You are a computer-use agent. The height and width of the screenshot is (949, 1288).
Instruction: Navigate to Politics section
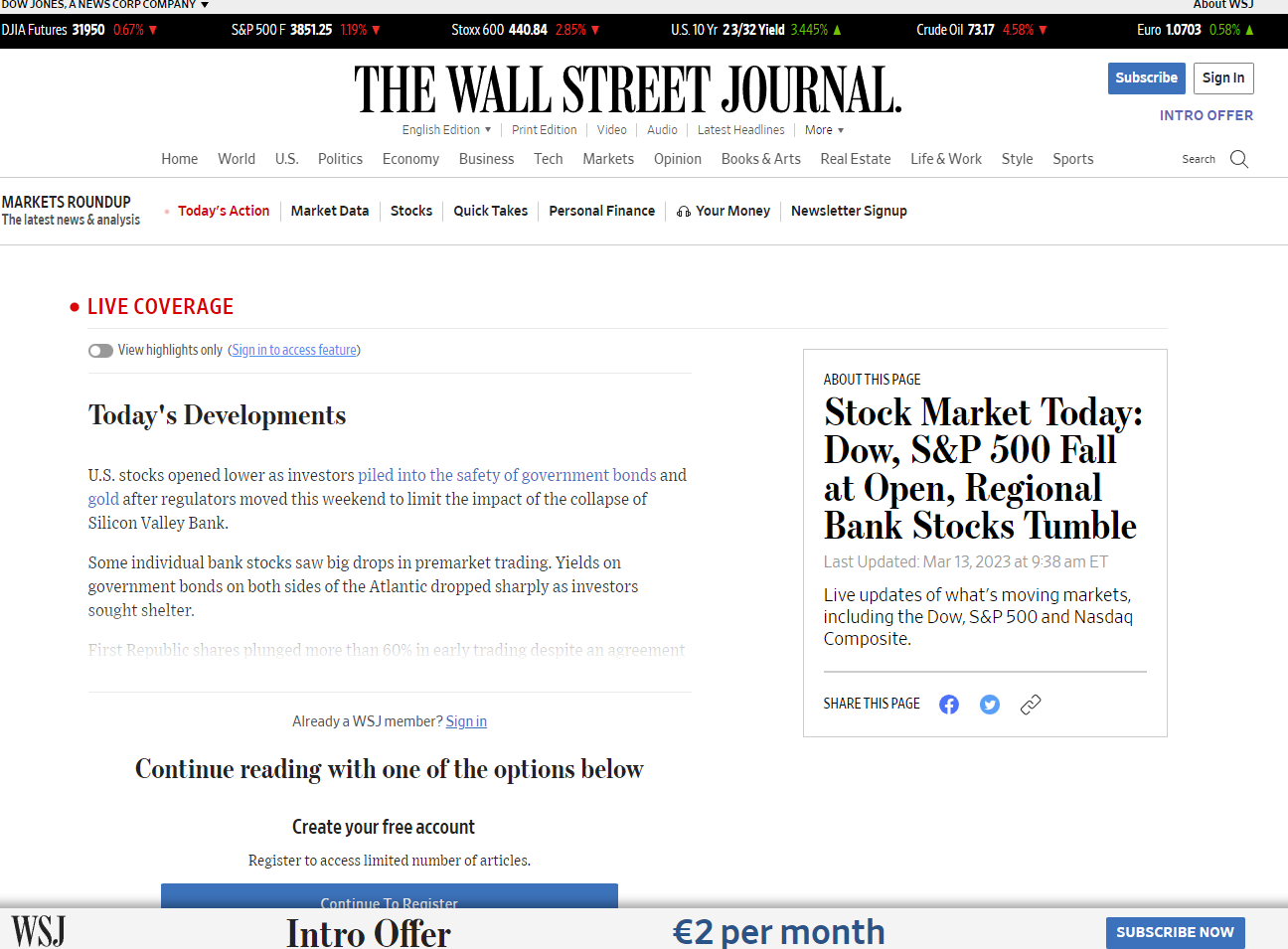tap(340, 159)
